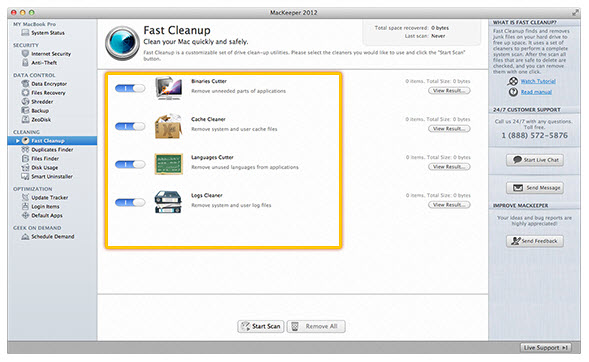This screenshot has width=589, height=362.
Task: Turn off the Logs Cleaner switch
Action: click(x=130, y=202)
